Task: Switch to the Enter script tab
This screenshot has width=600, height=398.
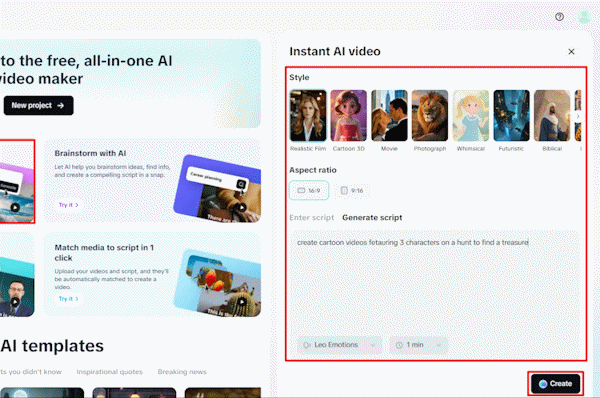Action: 311,218
